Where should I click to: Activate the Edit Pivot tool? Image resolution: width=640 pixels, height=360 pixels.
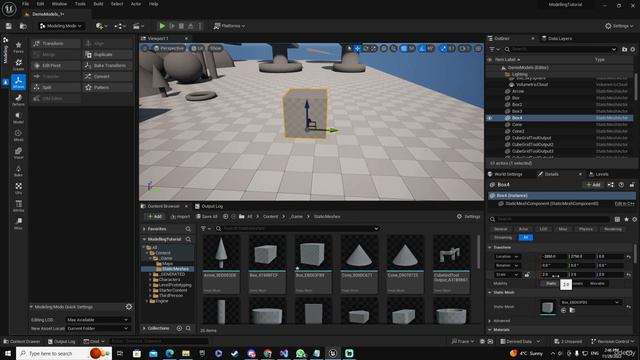coord(56,65)
